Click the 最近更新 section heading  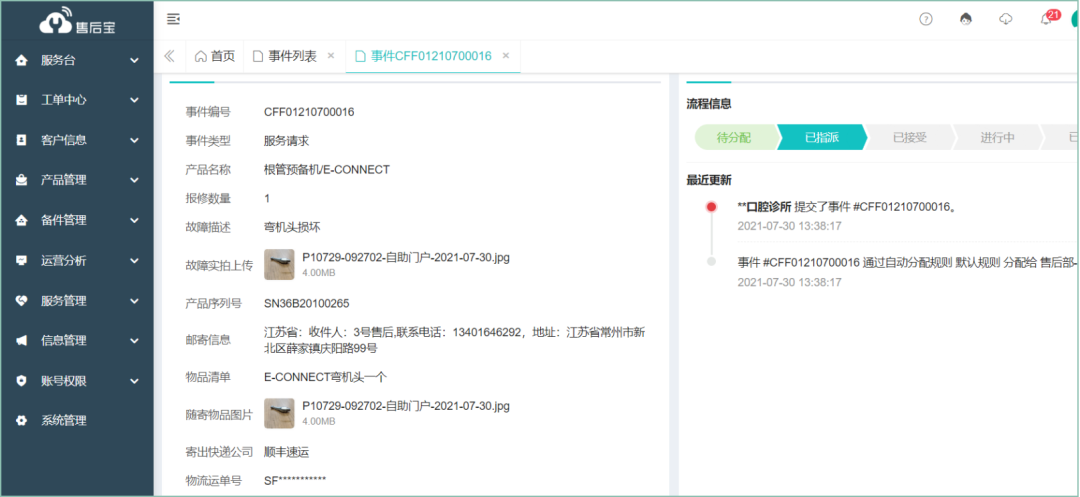709,180
